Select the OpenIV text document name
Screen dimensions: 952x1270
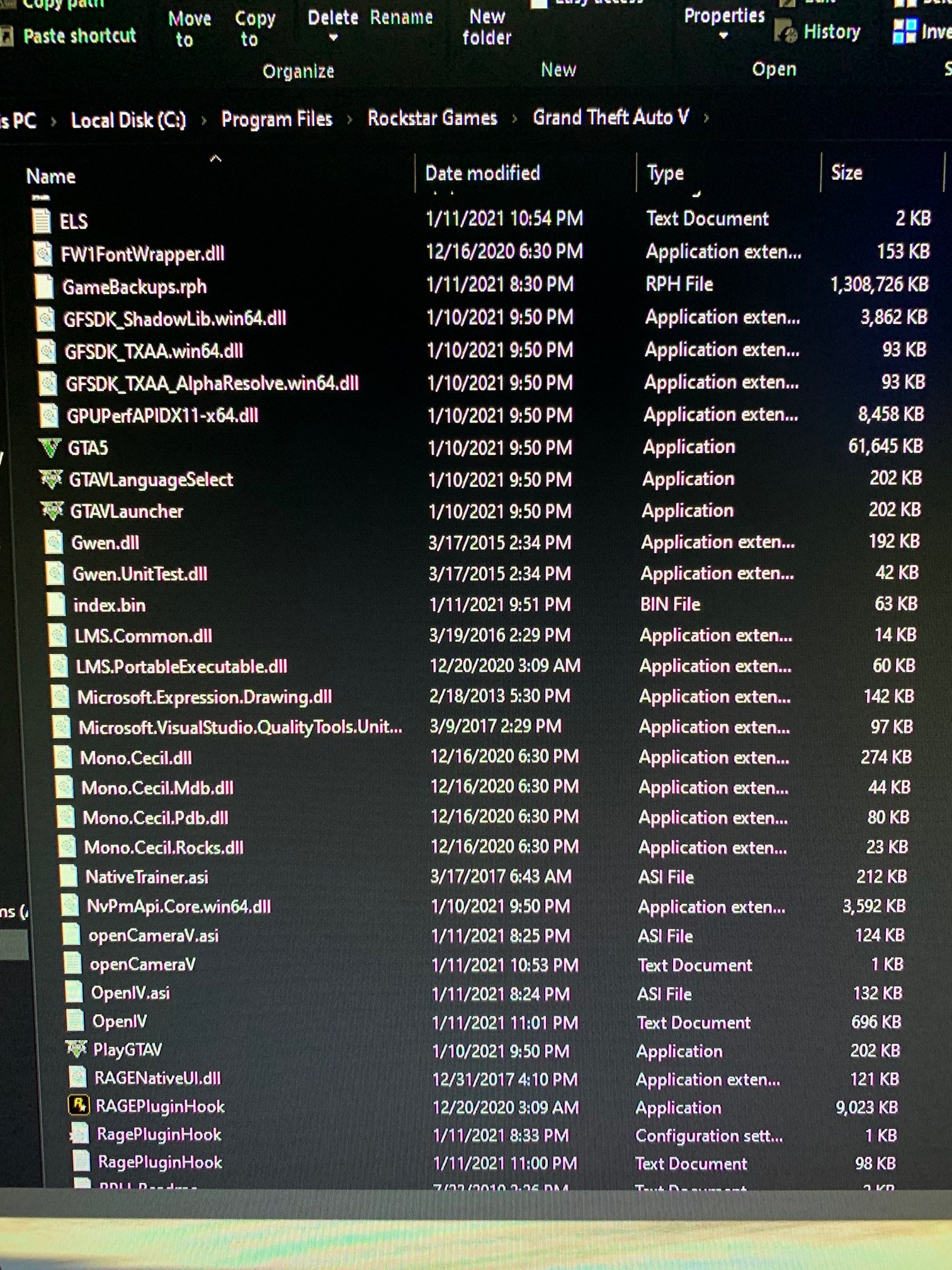(x=119, y=1021)
